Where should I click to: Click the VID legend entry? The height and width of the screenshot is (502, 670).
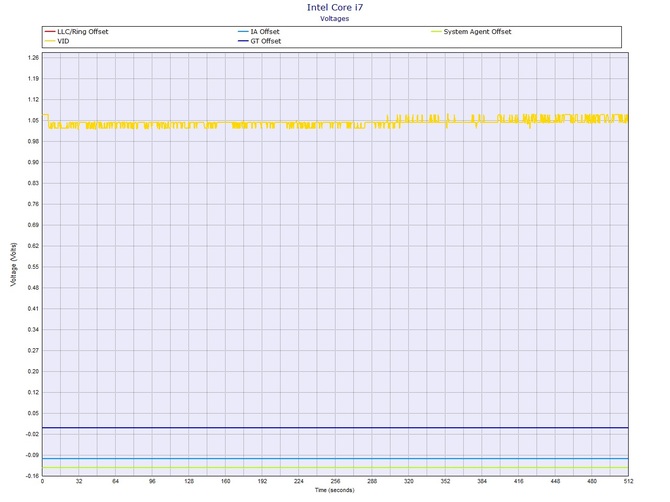tap(57, 41)
